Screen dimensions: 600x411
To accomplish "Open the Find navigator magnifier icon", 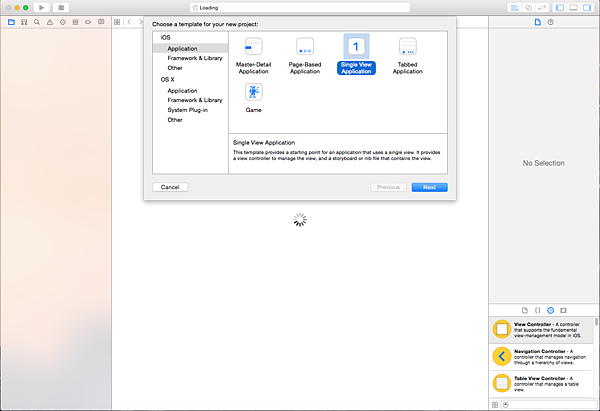I will point(37,22).
